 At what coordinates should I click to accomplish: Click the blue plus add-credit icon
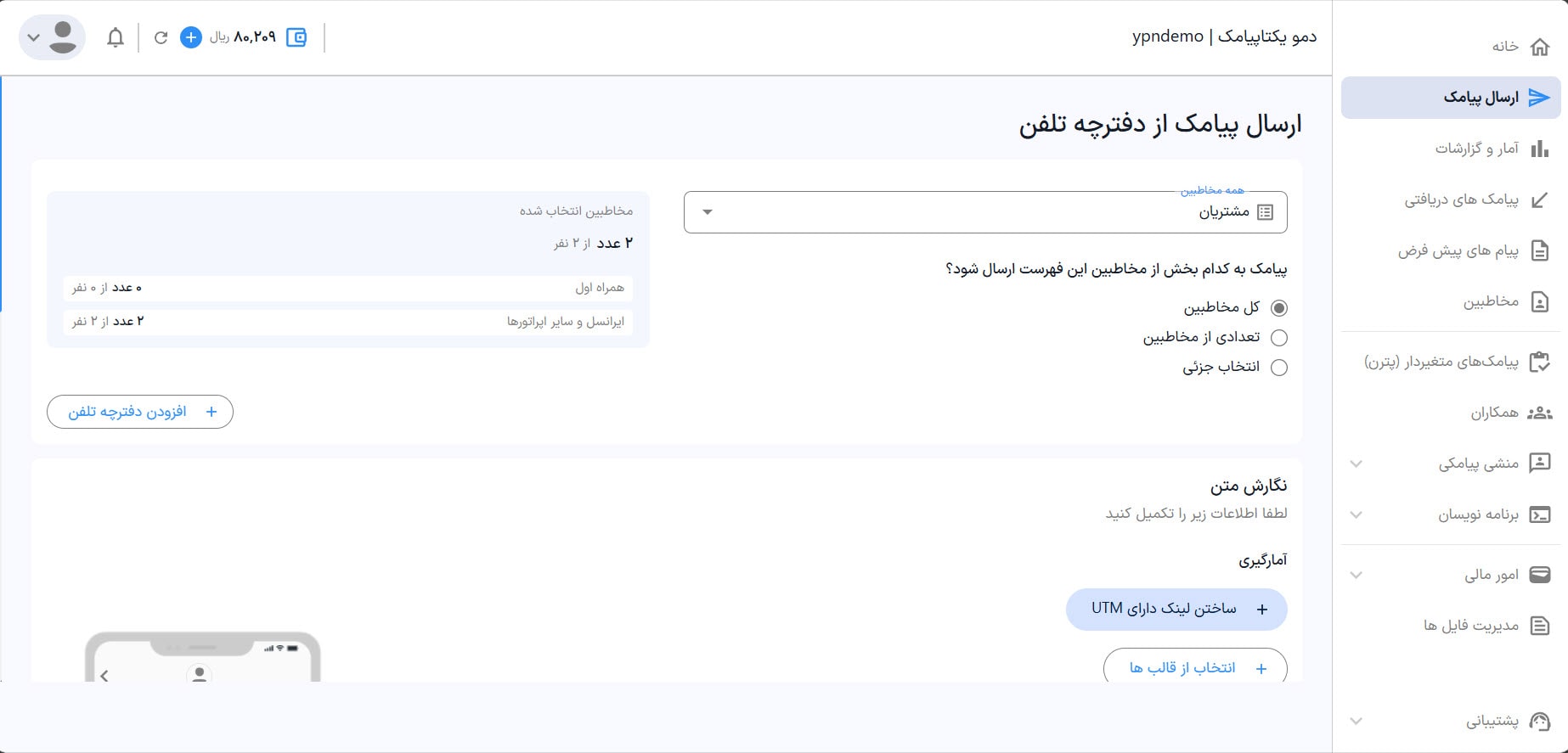191,37
